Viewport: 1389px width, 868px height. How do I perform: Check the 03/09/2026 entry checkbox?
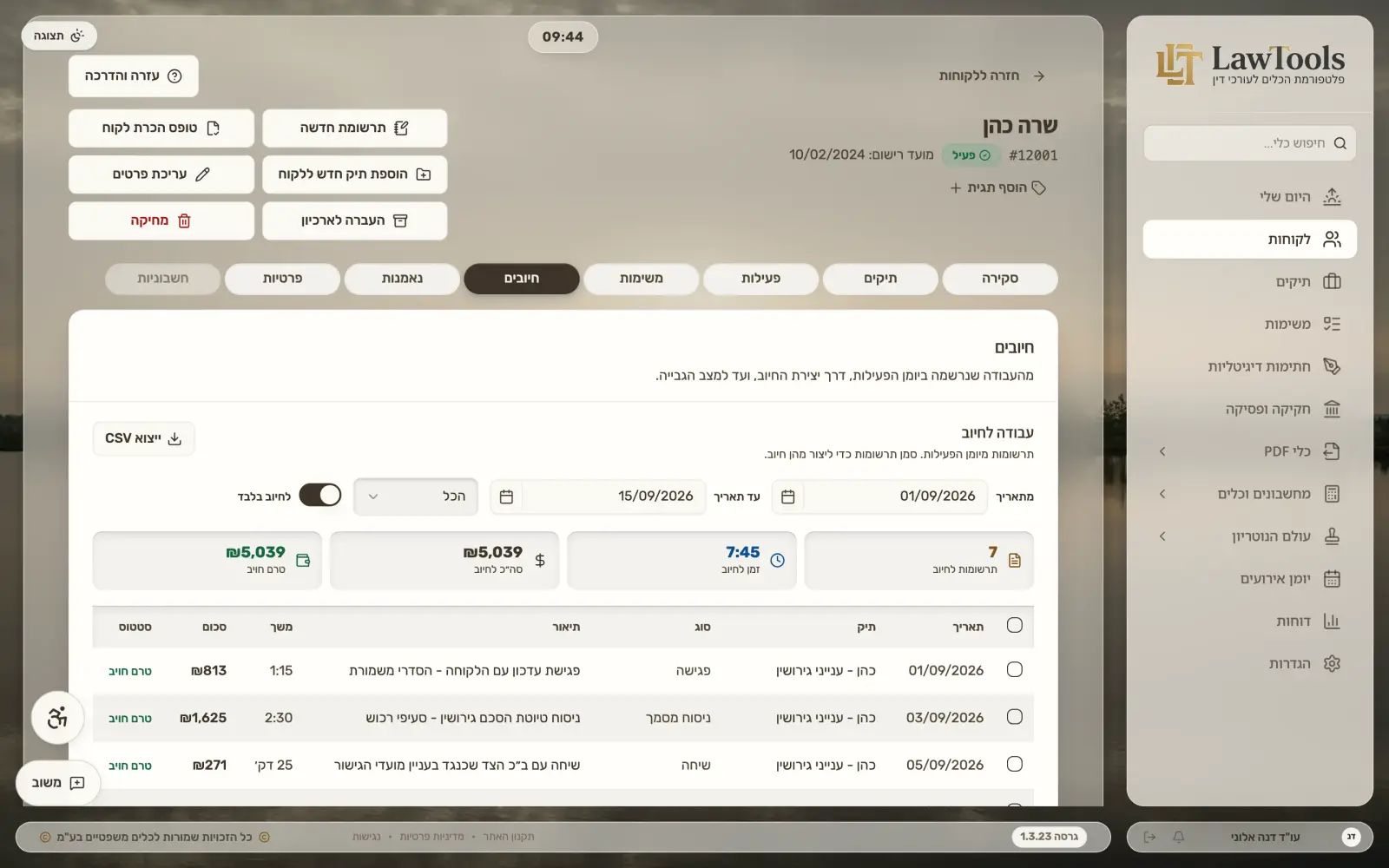point(1015,717)
